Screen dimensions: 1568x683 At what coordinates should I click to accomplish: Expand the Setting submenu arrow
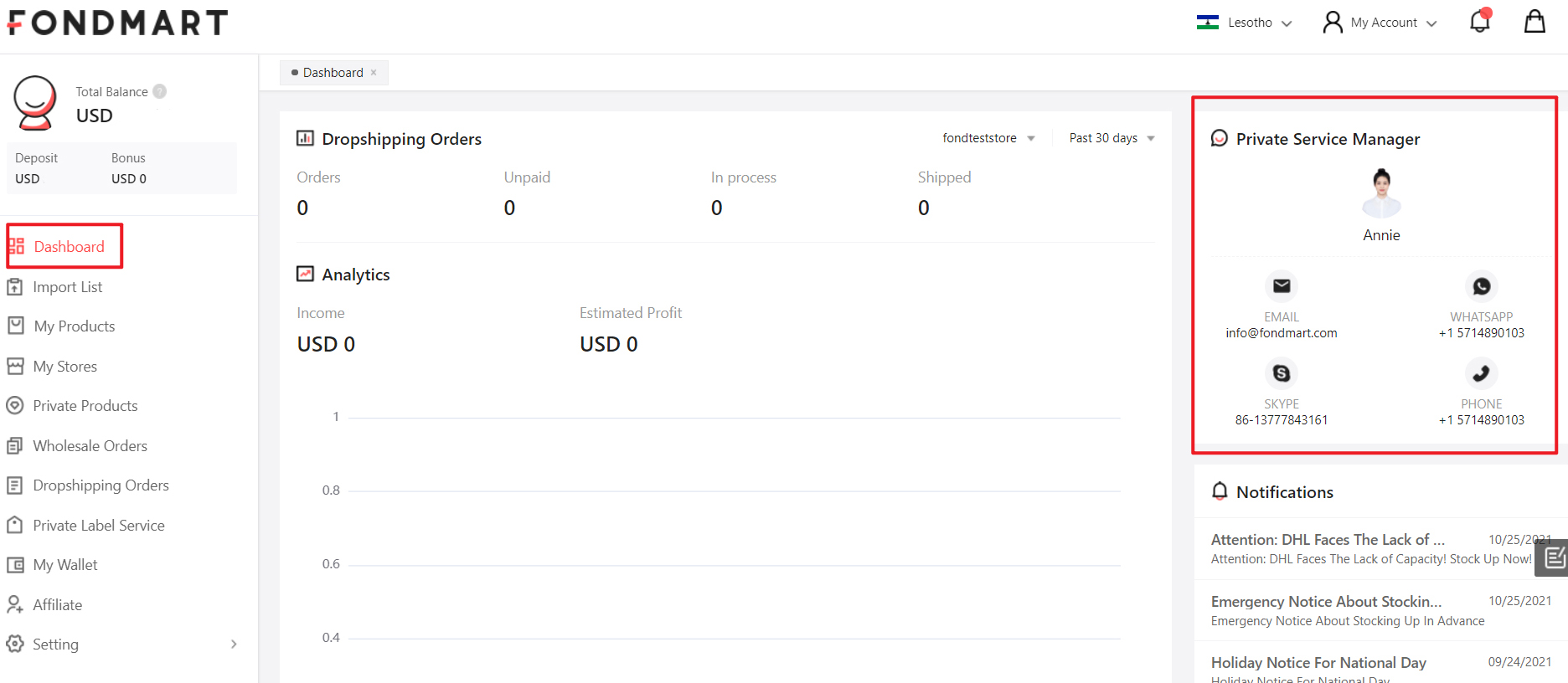pyautogui.click(x=234, y=644)
